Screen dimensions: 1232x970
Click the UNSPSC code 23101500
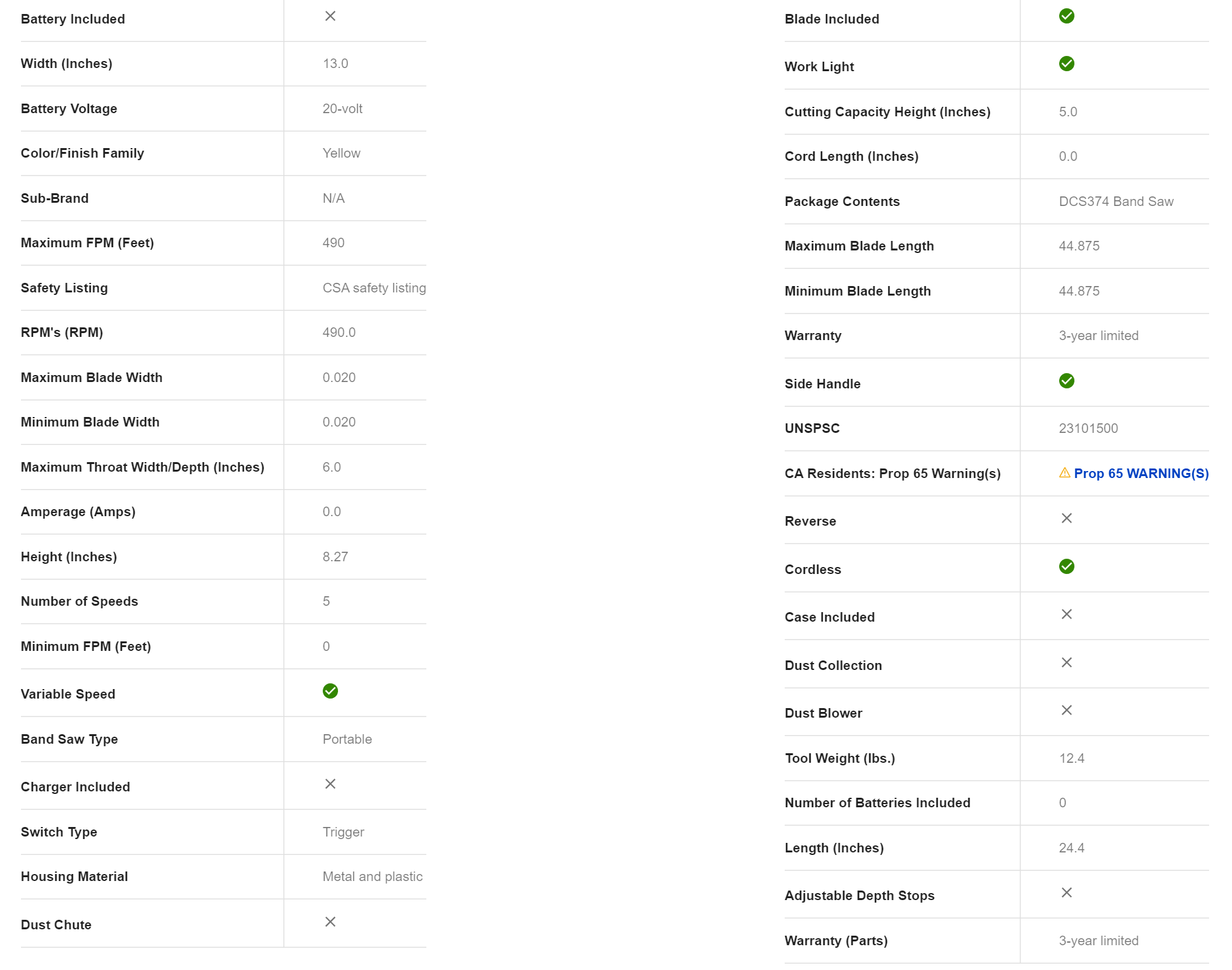[1088, 428]
